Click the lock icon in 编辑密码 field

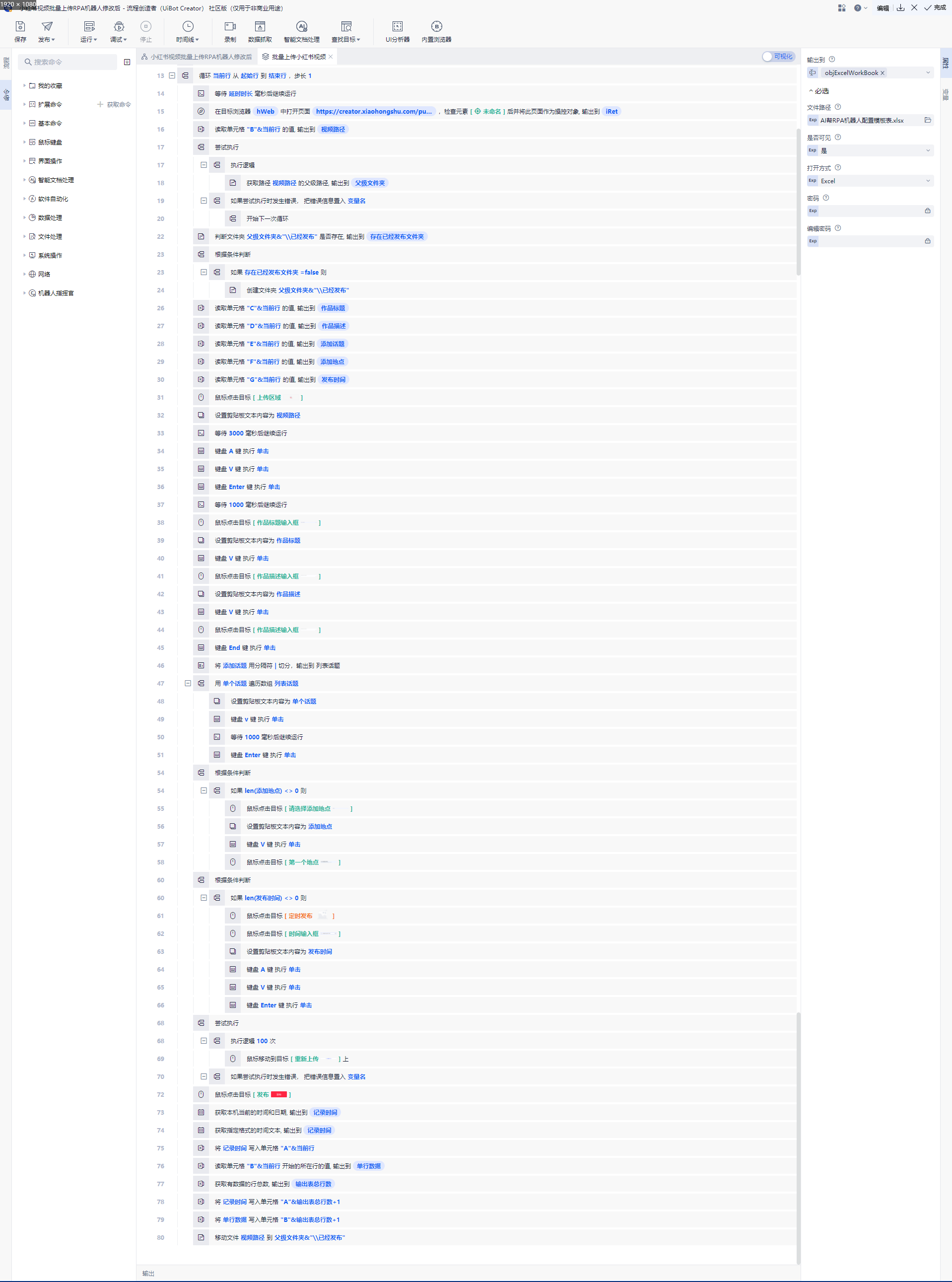pyautogui.click(x=928, y=241)
